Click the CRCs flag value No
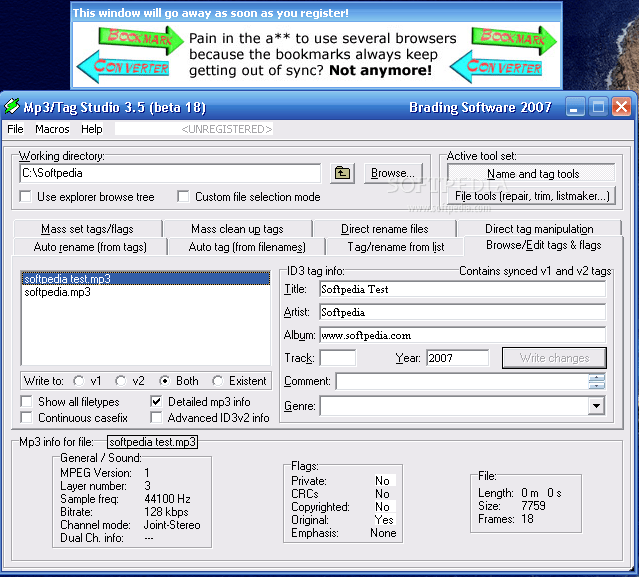This screenshot has width=639, height=577. point(382,494)
